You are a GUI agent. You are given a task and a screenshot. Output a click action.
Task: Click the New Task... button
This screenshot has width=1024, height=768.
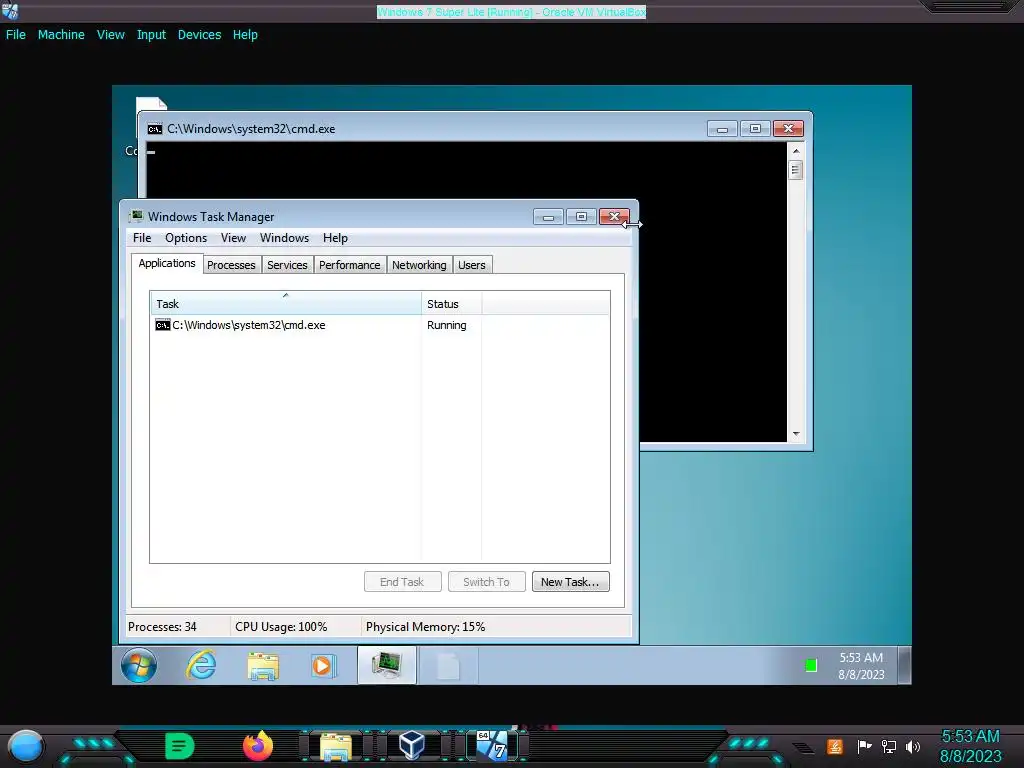coord(571,582)
